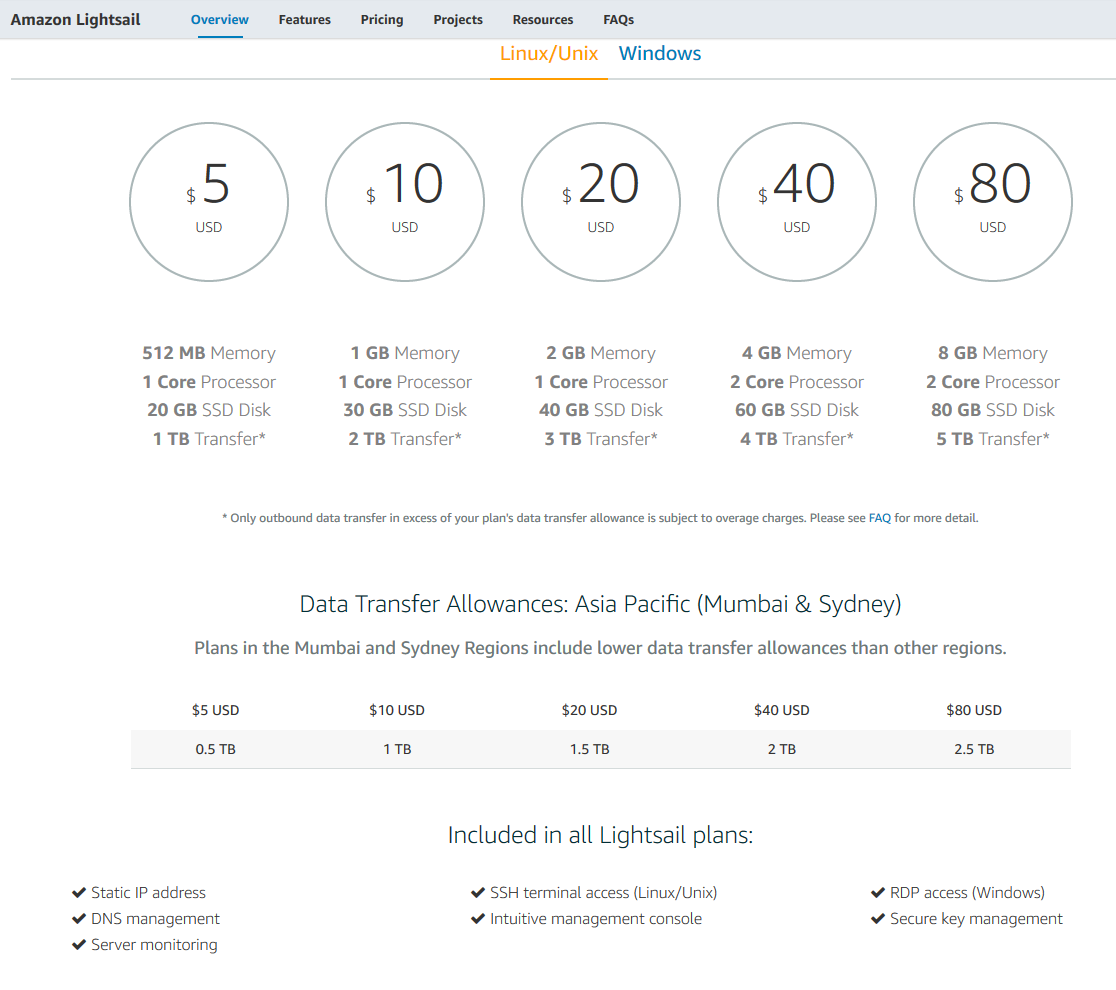Click the Amazon Lightsail title
This screenshot has width=1116, height=990.
click(x=75, y=20)
